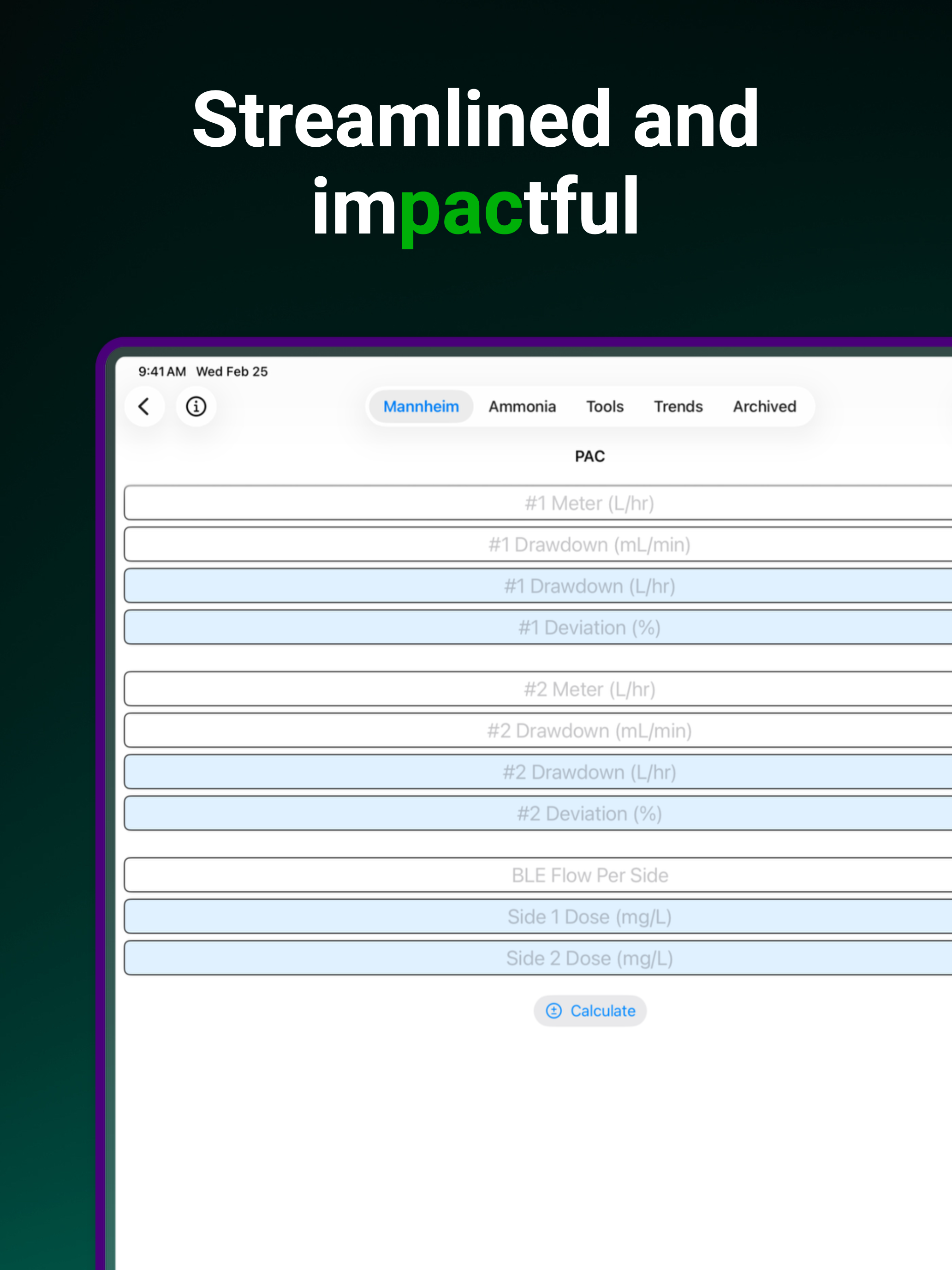The width and height of the screenshot is (952, 1270).
Task: Select the Side 2 Dose (mg/L) field
Action: tap(538, 958)
